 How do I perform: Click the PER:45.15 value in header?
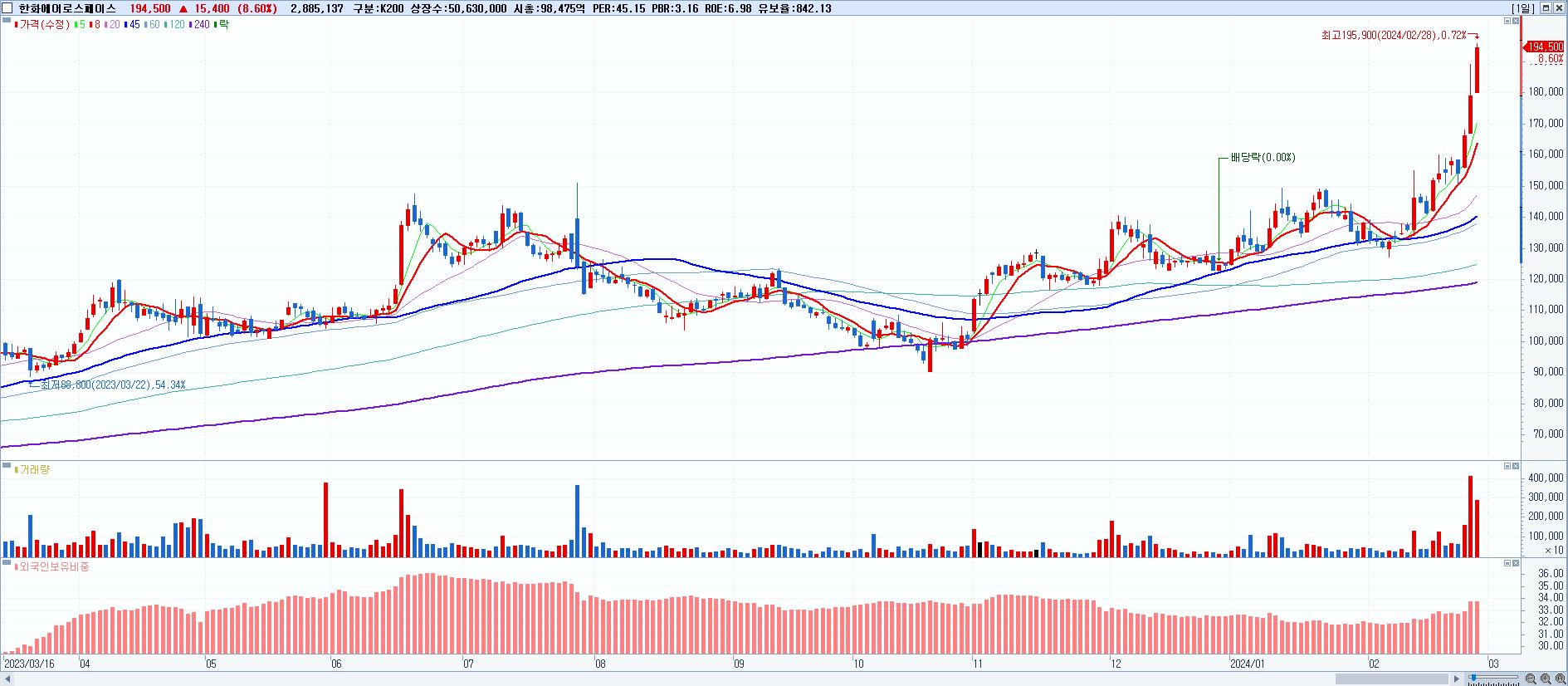620,8
